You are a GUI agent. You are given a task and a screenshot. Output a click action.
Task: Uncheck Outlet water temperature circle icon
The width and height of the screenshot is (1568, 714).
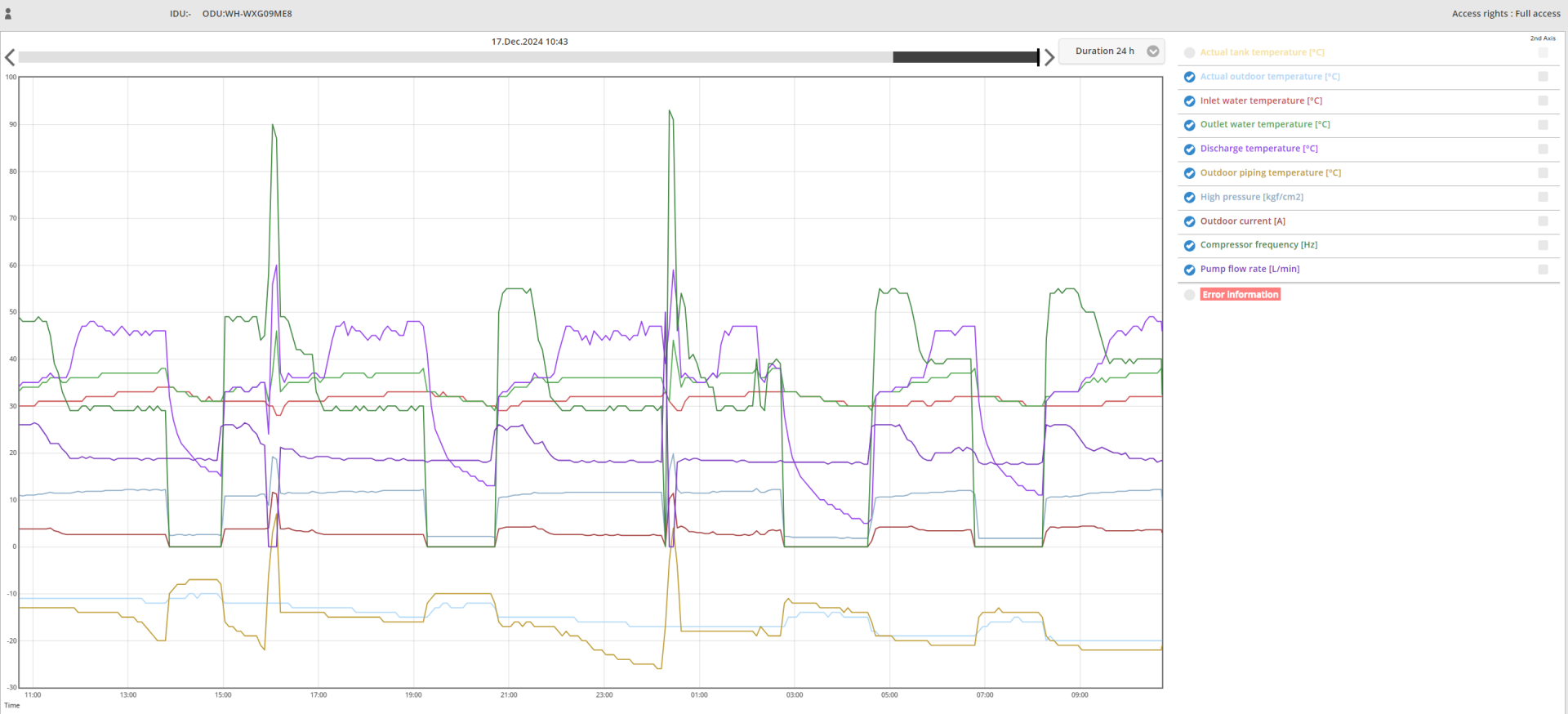(1189, 125)
